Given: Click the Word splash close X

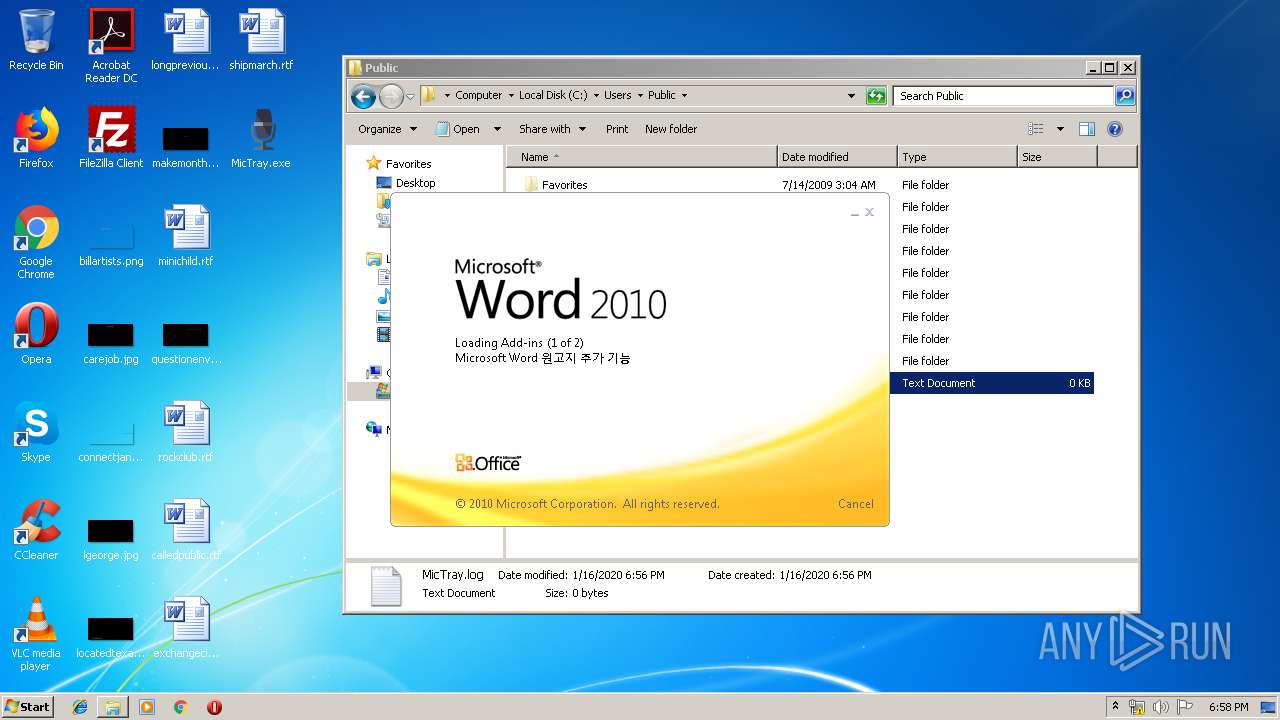Looking at the screenshot, I should click(869, 212).
